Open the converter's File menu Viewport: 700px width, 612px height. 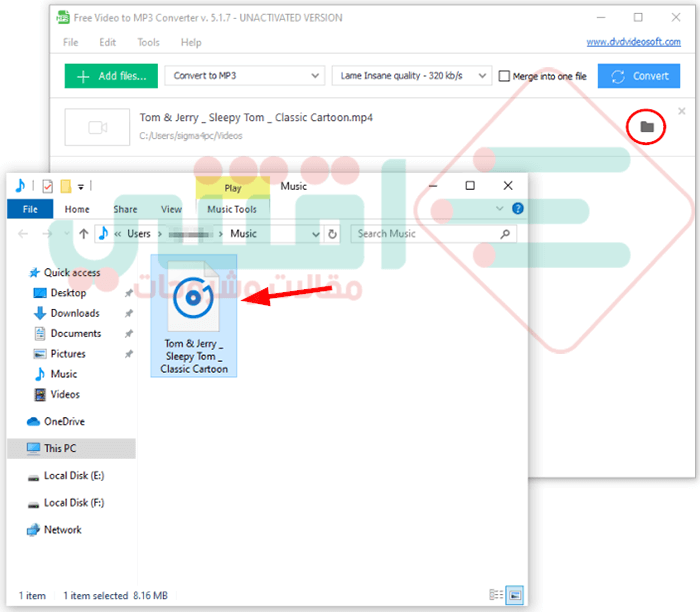[71, 42]
